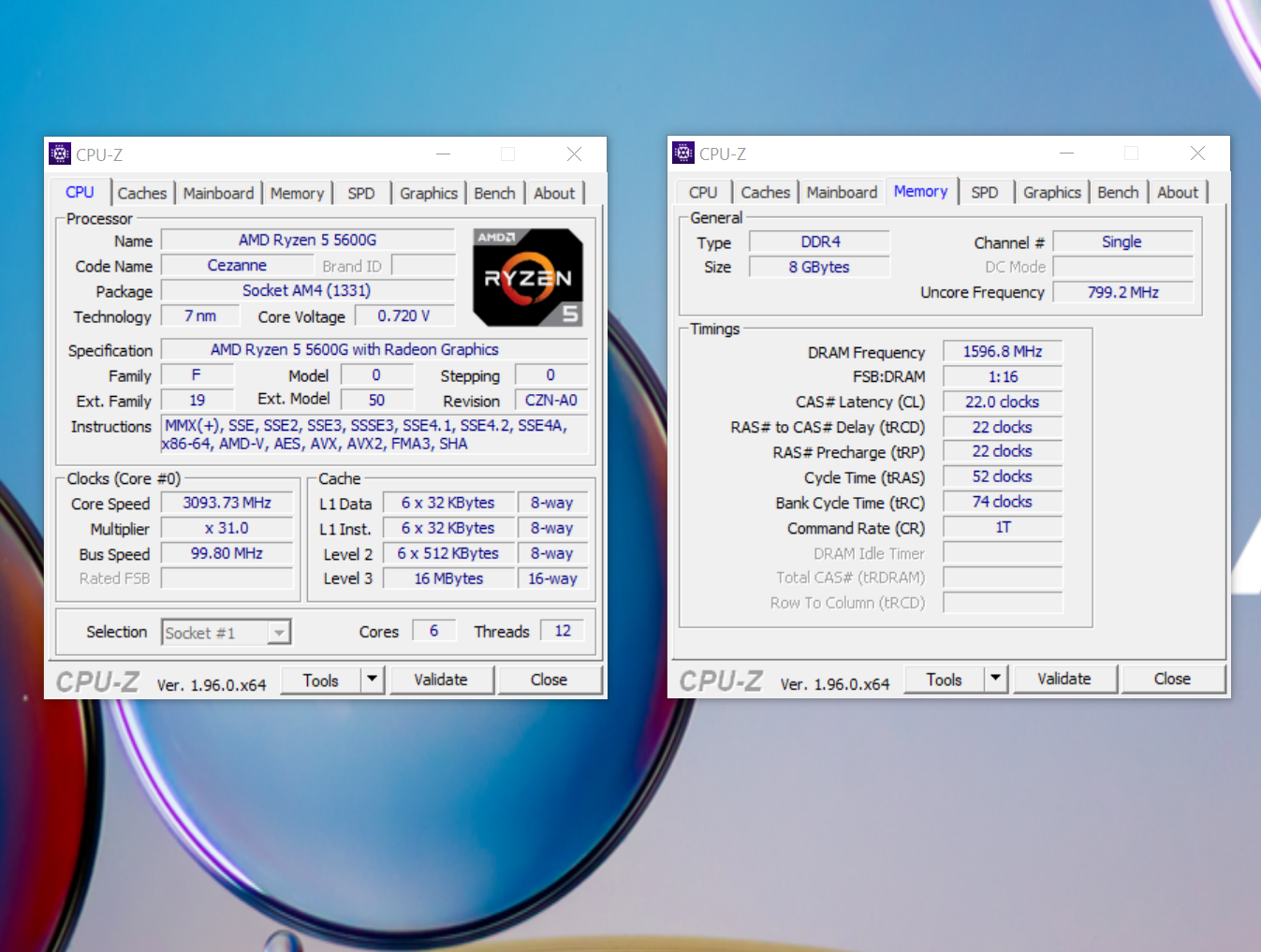Image resolution: width=1261 pixels, height=952 pixels.
Task: Click the memory type value 'DDR4'
Action: [x=820, y=242]
